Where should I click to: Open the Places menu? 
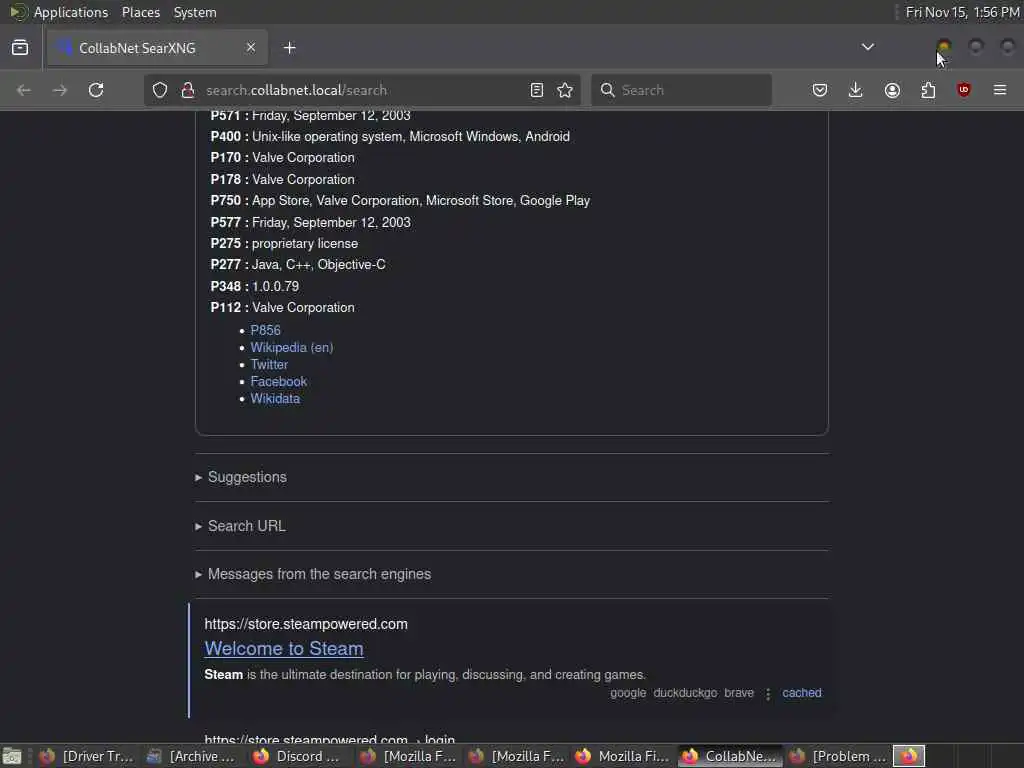[x=141, y=12]
